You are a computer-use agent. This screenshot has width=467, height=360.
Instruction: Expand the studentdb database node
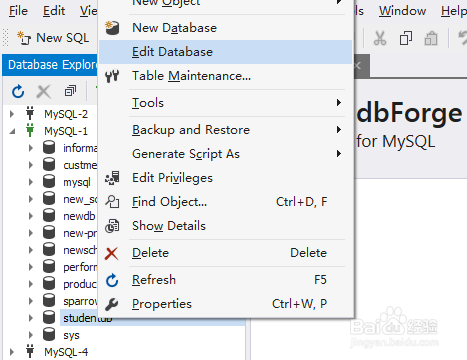pyautogui.click(x=31, y=318)
